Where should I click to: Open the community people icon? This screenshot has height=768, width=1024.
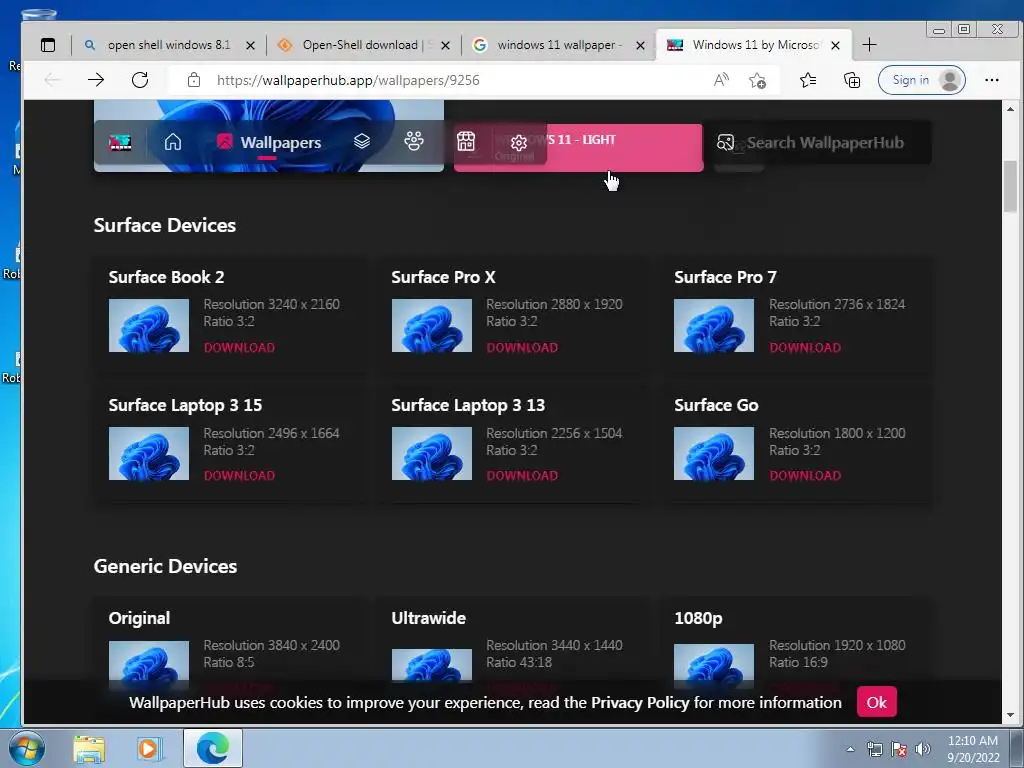point(414,141)
